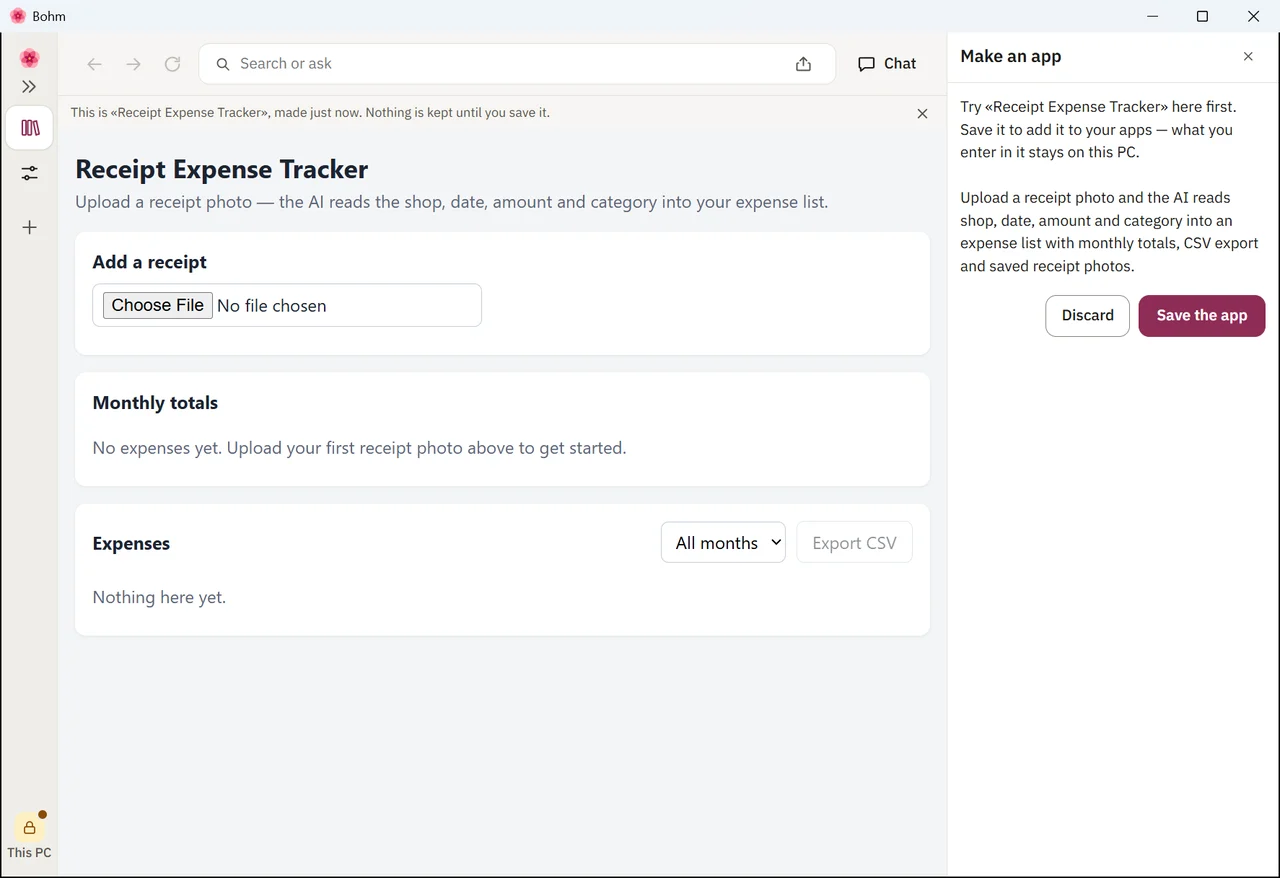The width and height of the screenshot is (1280, 878).
Task: Open the Chat panel
Action: [887, 64]
